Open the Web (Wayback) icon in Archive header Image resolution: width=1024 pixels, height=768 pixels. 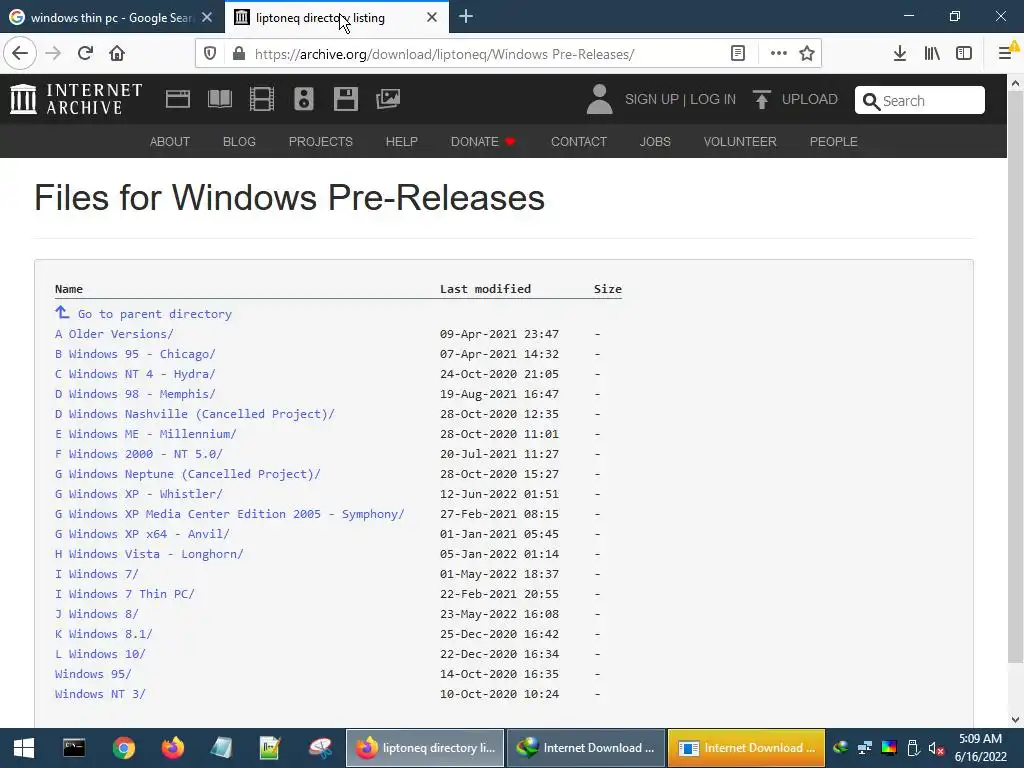[x=178, y=99]
